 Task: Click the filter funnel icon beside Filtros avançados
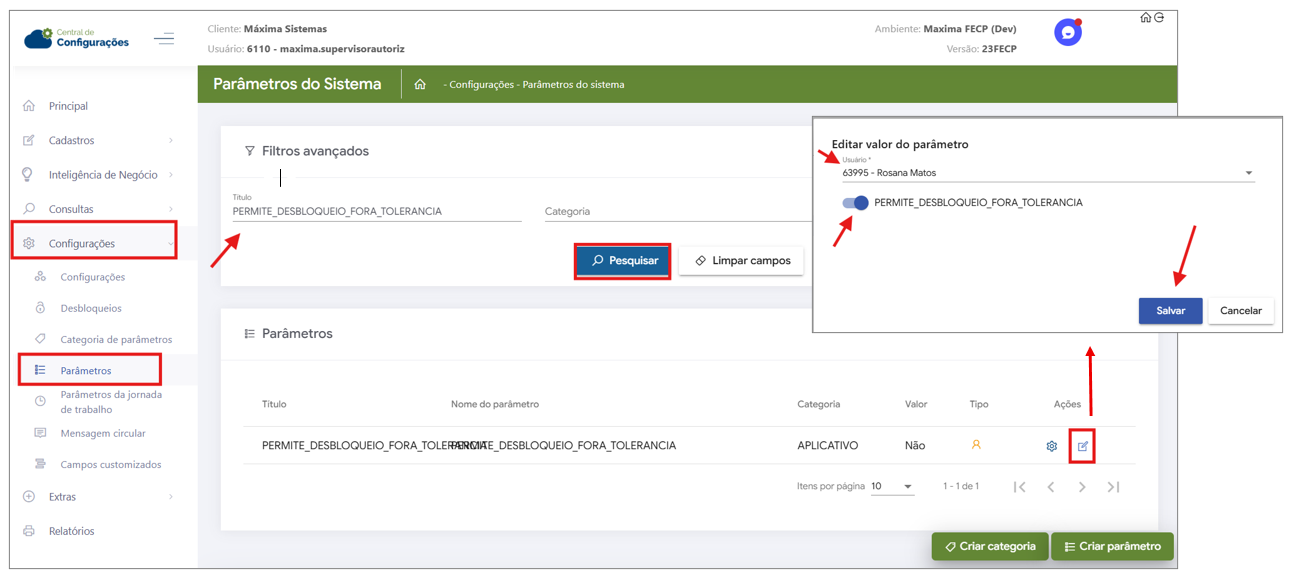pyautogui.click(x=250, y=151)
